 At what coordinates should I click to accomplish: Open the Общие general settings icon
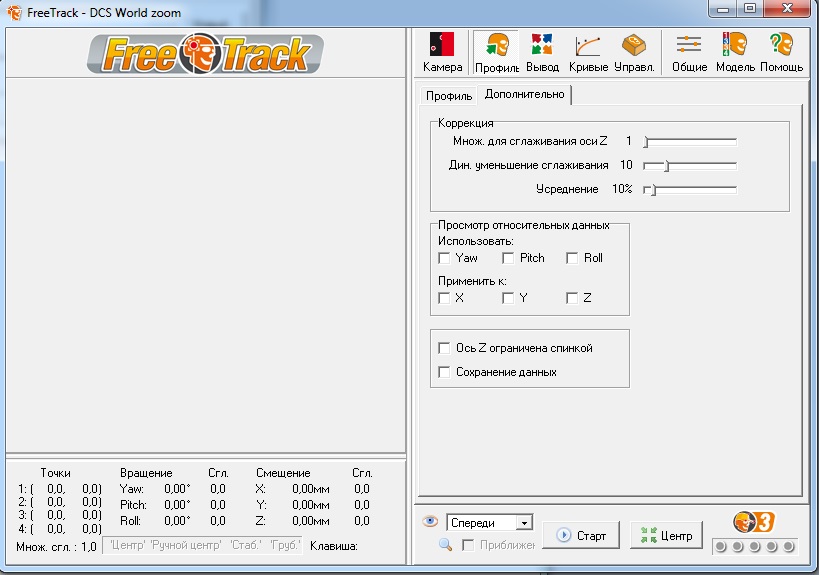[x=689, y=52]
